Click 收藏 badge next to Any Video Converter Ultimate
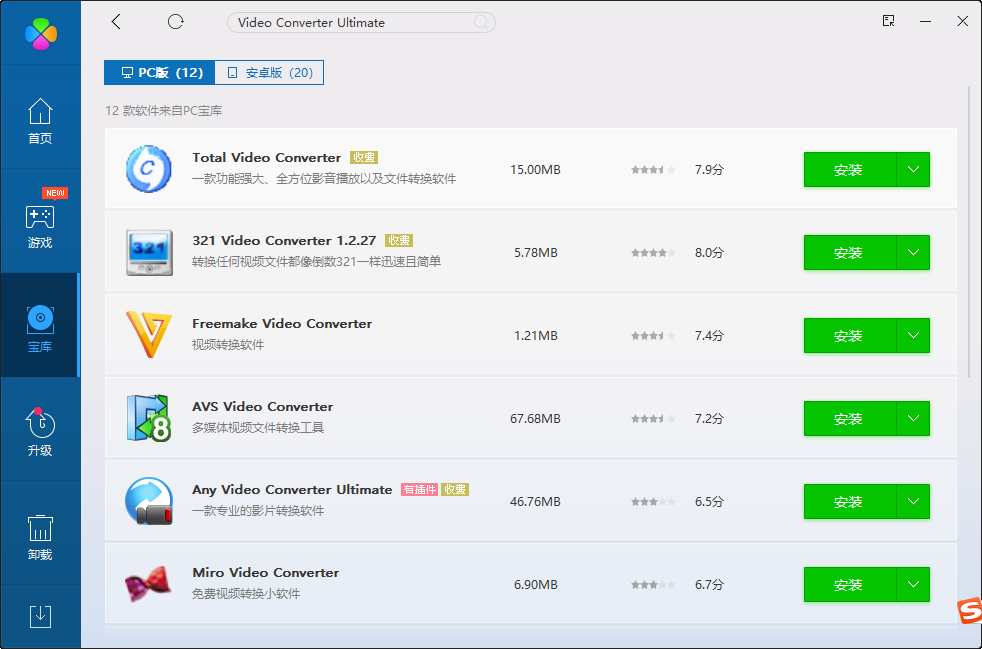The image size is (982, 649). [x=455, y=490]
